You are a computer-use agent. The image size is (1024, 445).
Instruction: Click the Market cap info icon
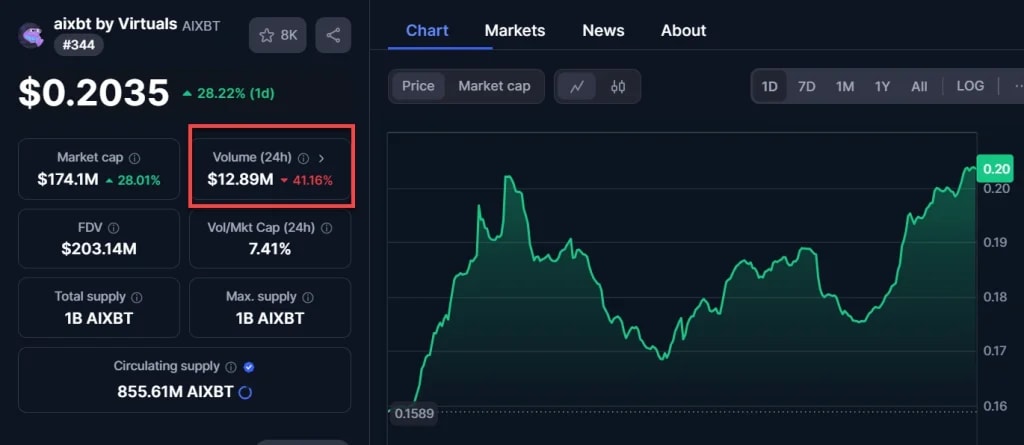pos(135,158)
